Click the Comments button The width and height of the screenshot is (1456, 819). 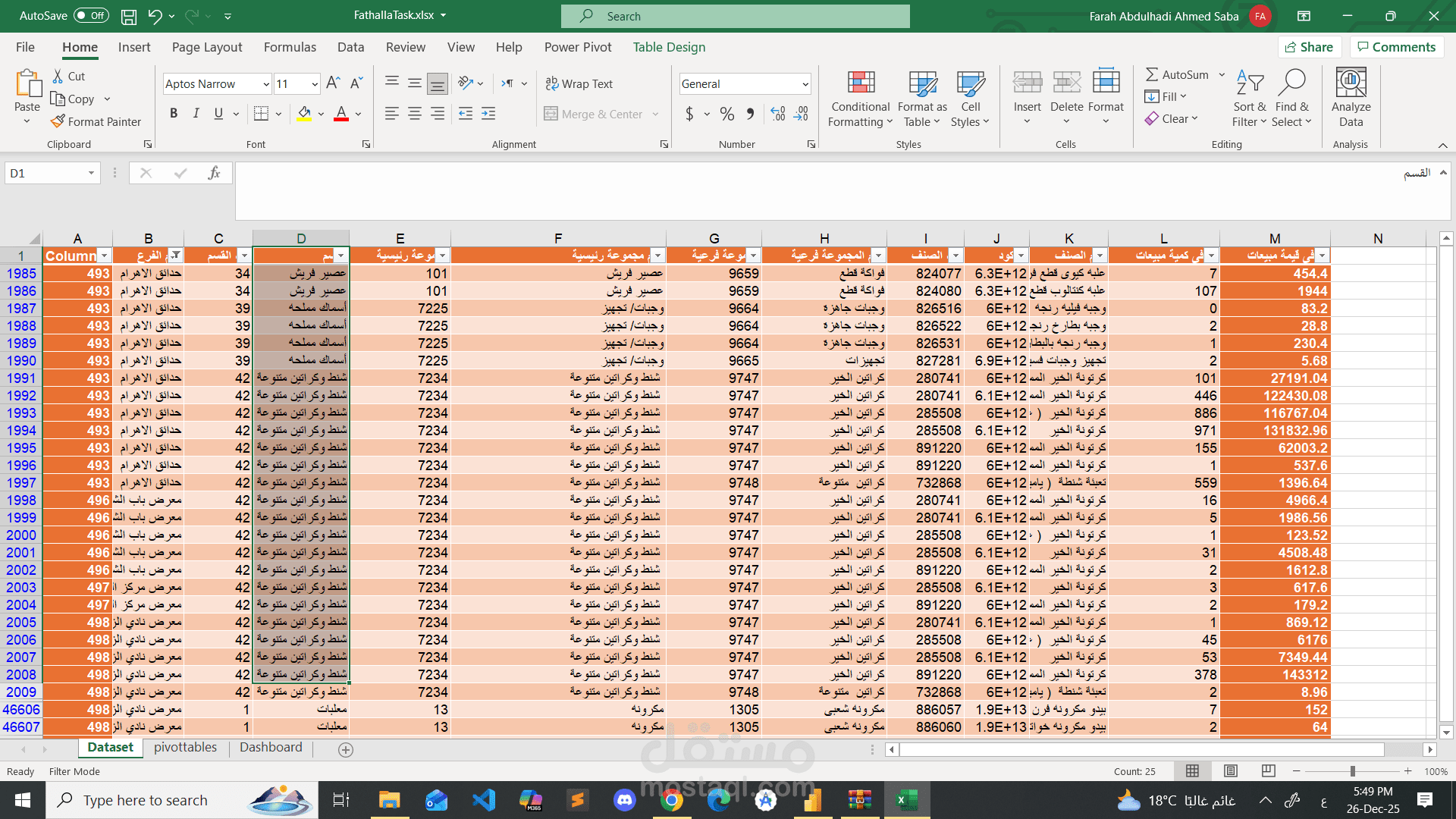point(1396,47)
